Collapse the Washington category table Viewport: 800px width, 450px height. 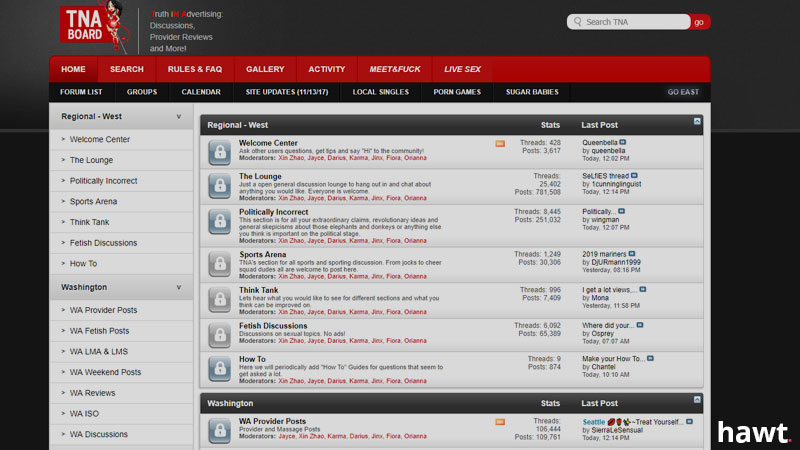tap(697, 400)
